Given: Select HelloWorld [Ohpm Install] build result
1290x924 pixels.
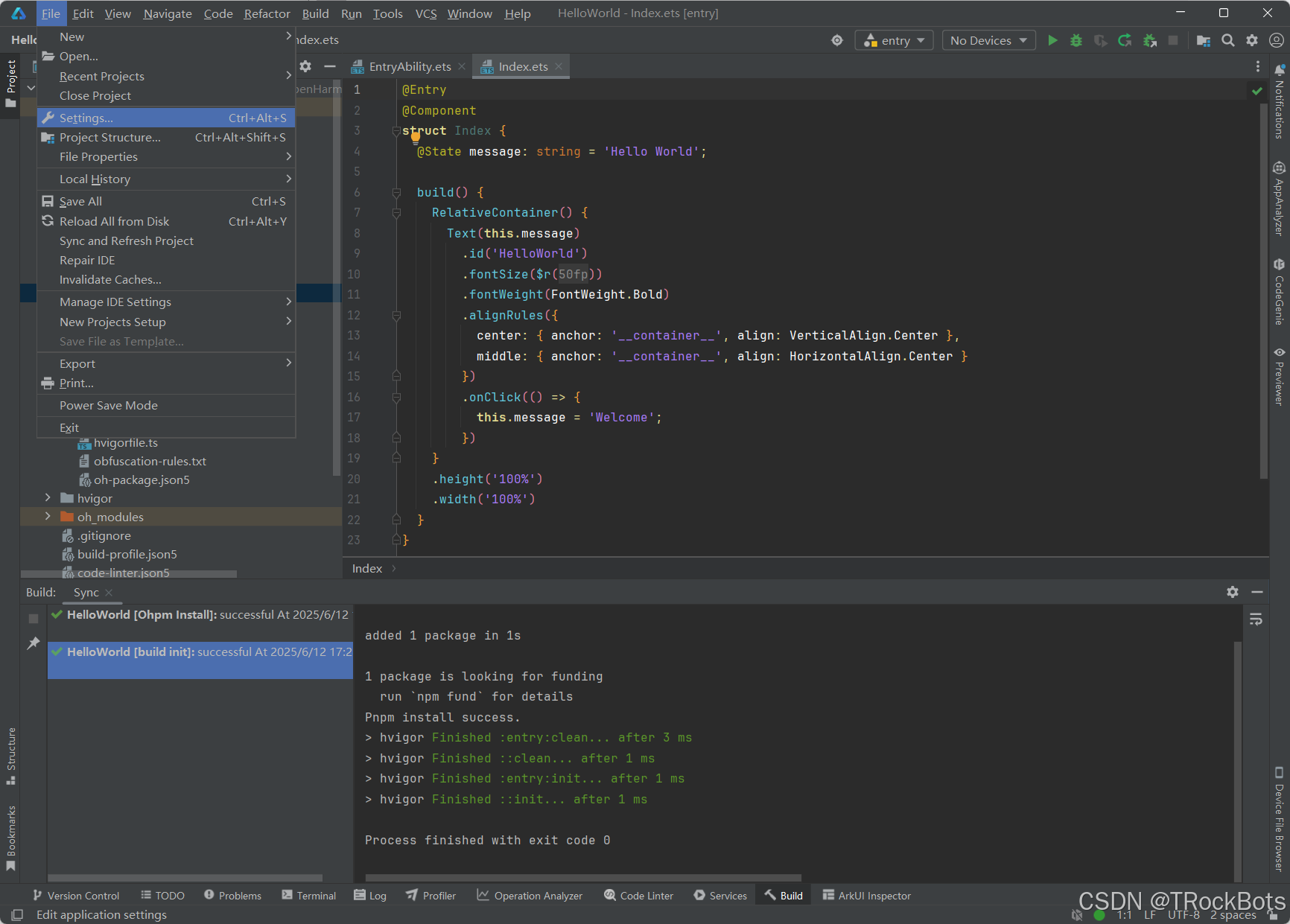Looking at the screenshot, I should click(x=200, y=614).
